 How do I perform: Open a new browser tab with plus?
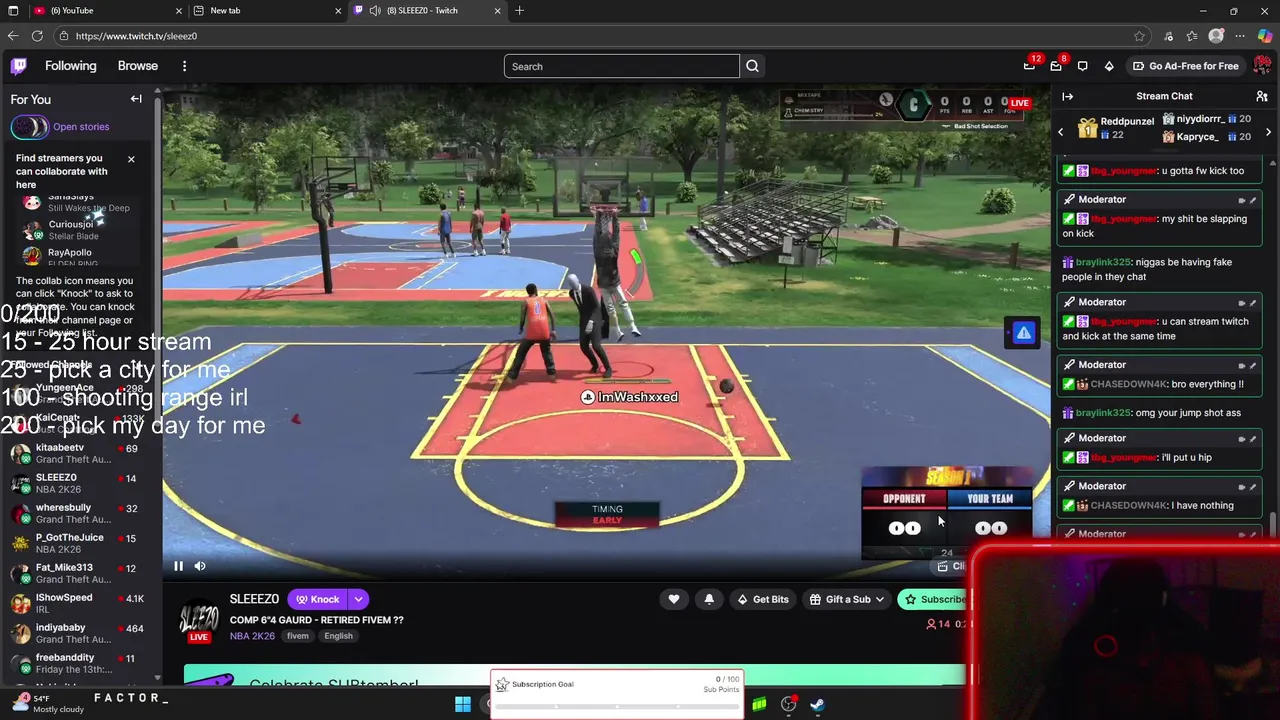[519, 10]
